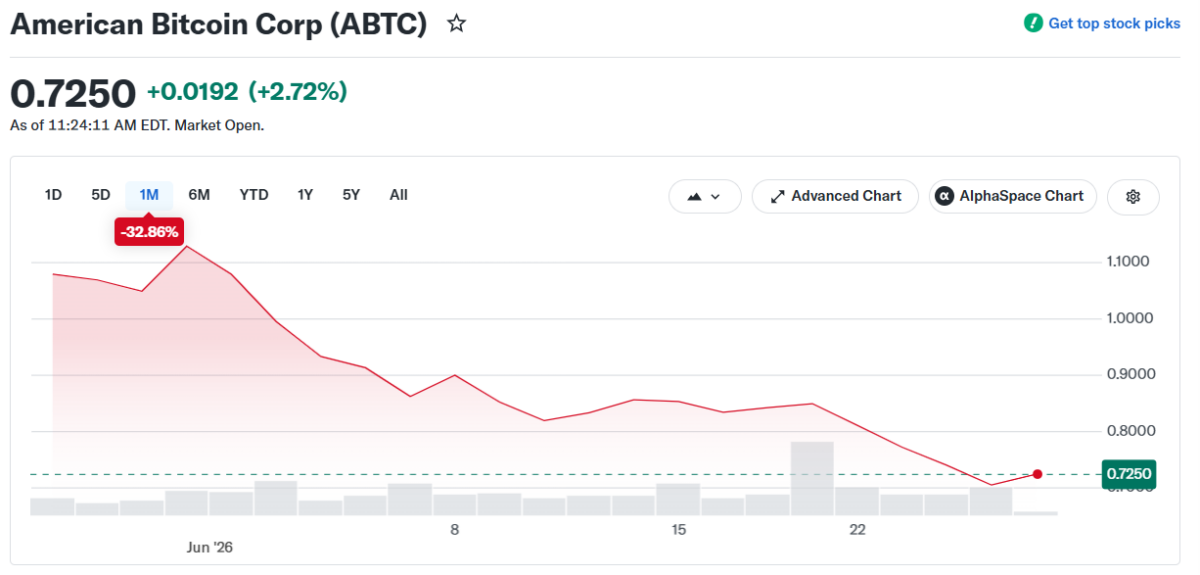
Task: Open the AlphaSpace Chart
Action: pyautogui.click(x=1012, y=196)
